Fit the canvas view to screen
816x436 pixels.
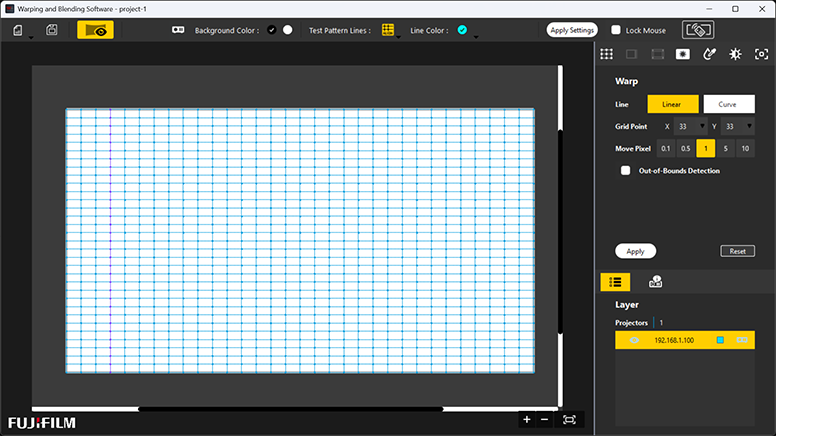click(570, 420)
